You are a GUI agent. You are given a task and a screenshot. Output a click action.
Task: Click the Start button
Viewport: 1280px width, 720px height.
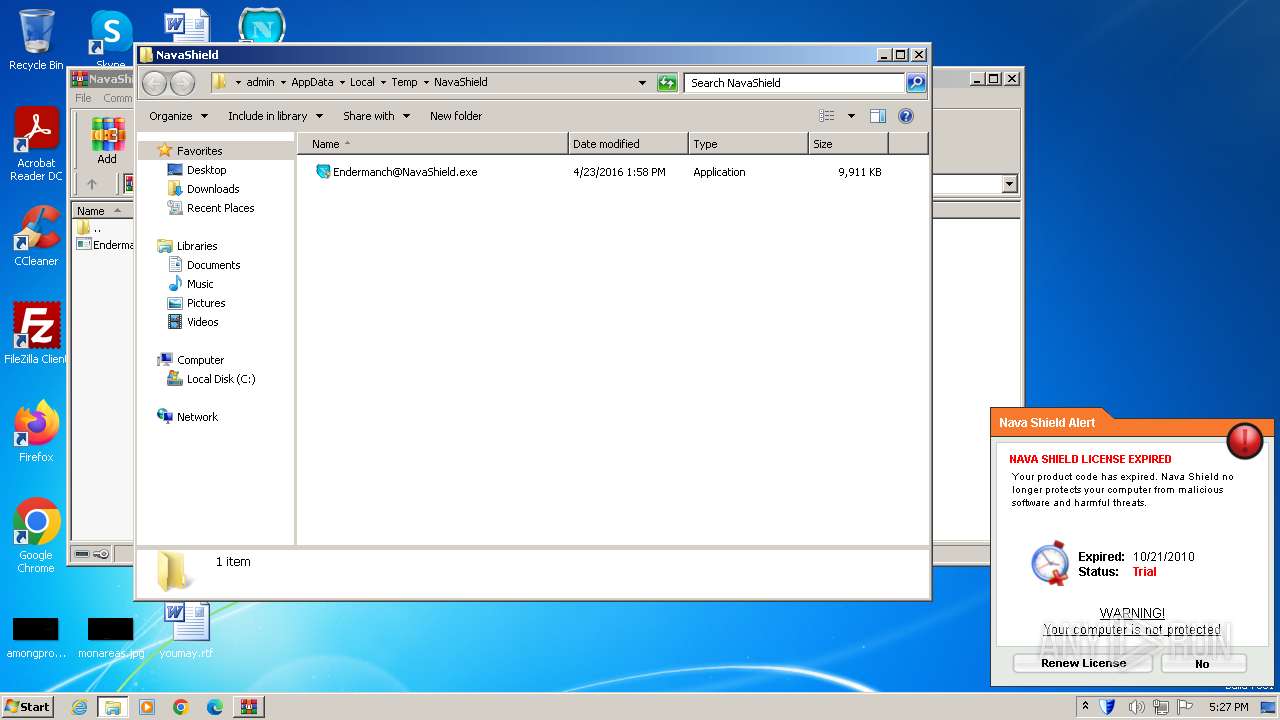pos(28,707)
